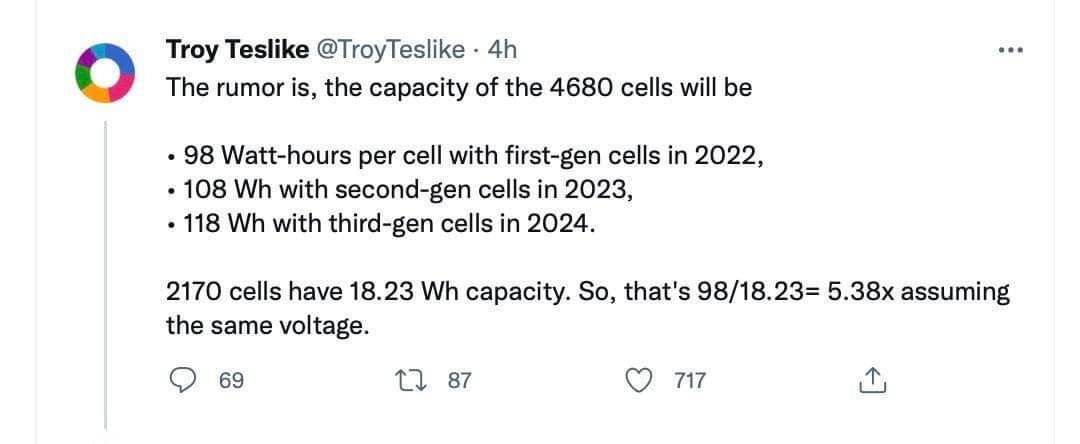View the 87 retweets count

459,380
